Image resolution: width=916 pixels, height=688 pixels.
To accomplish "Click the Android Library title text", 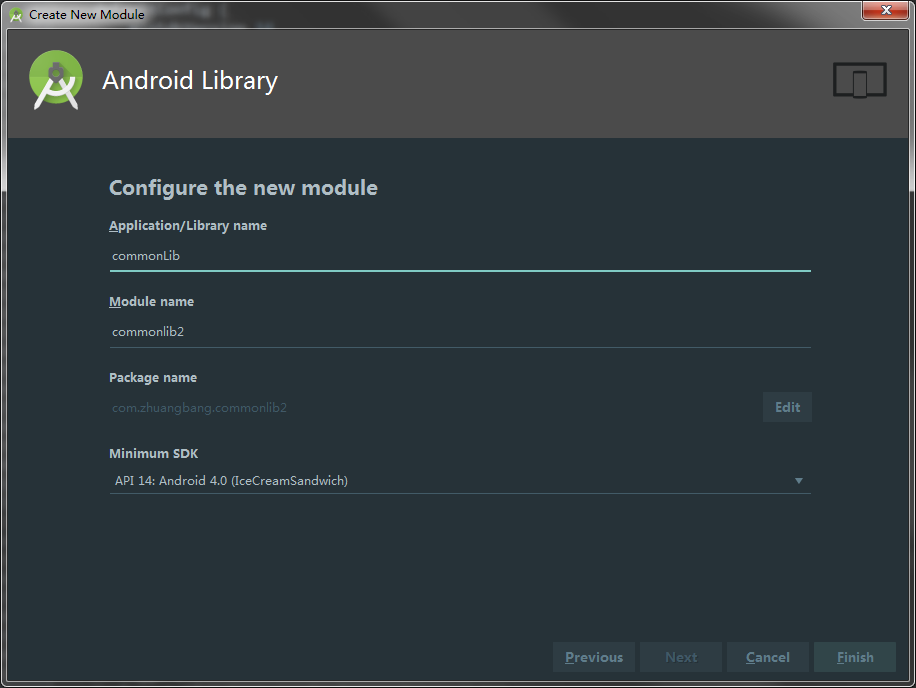I will click(190, 81).
